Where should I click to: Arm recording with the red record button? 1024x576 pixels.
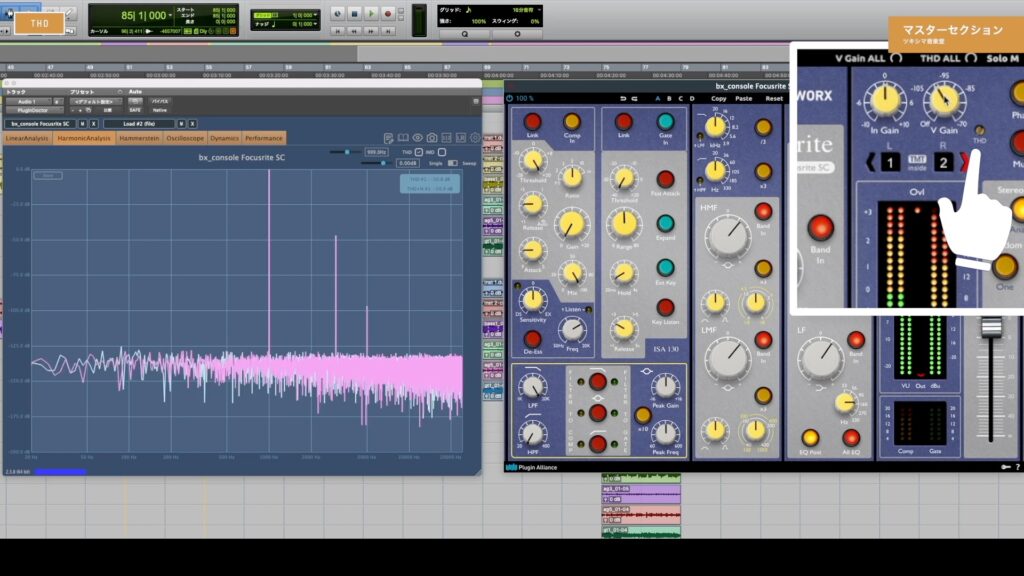point(388,14)
